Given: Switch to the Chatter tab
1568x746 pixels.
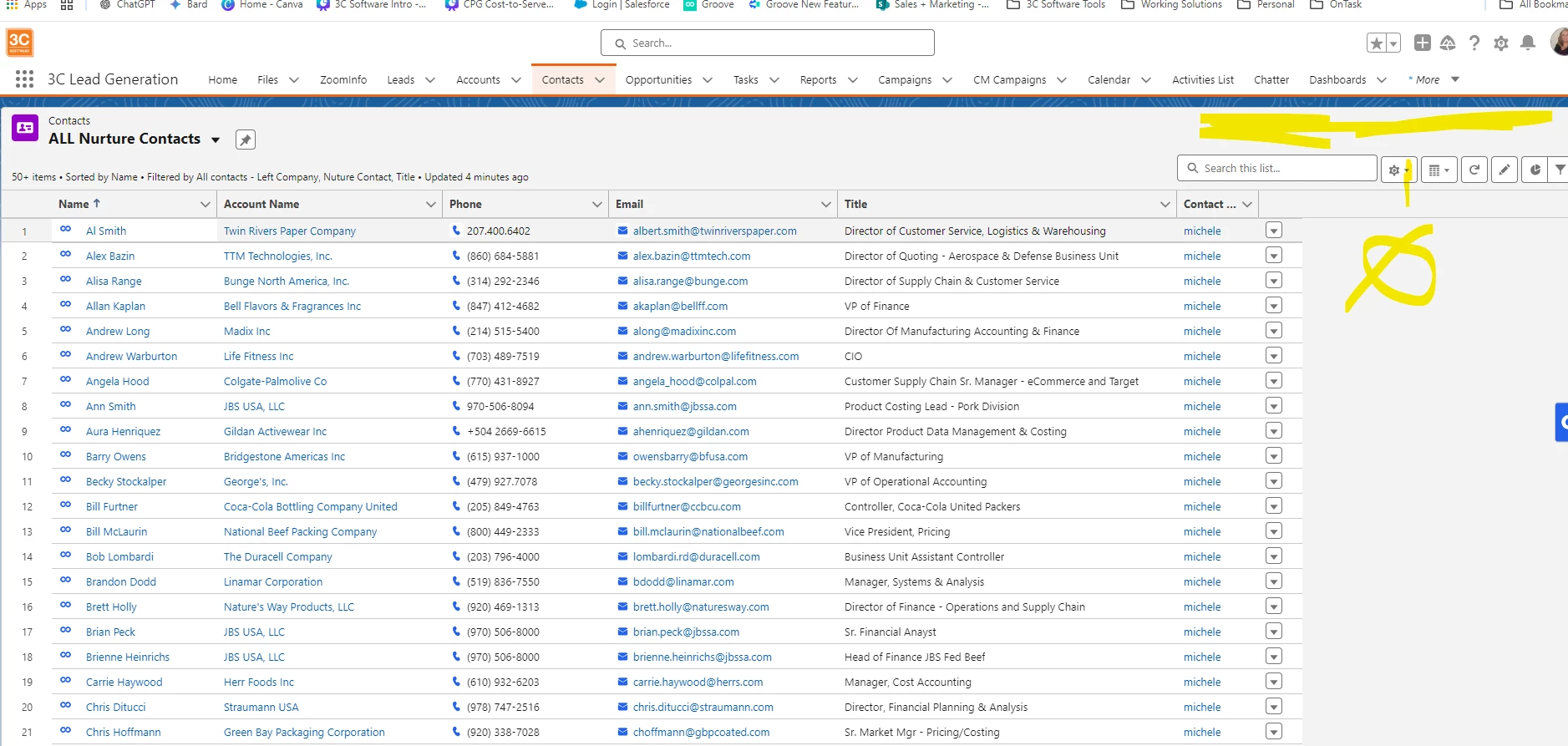Looking at the screenshot, I should pos(1271,79).
